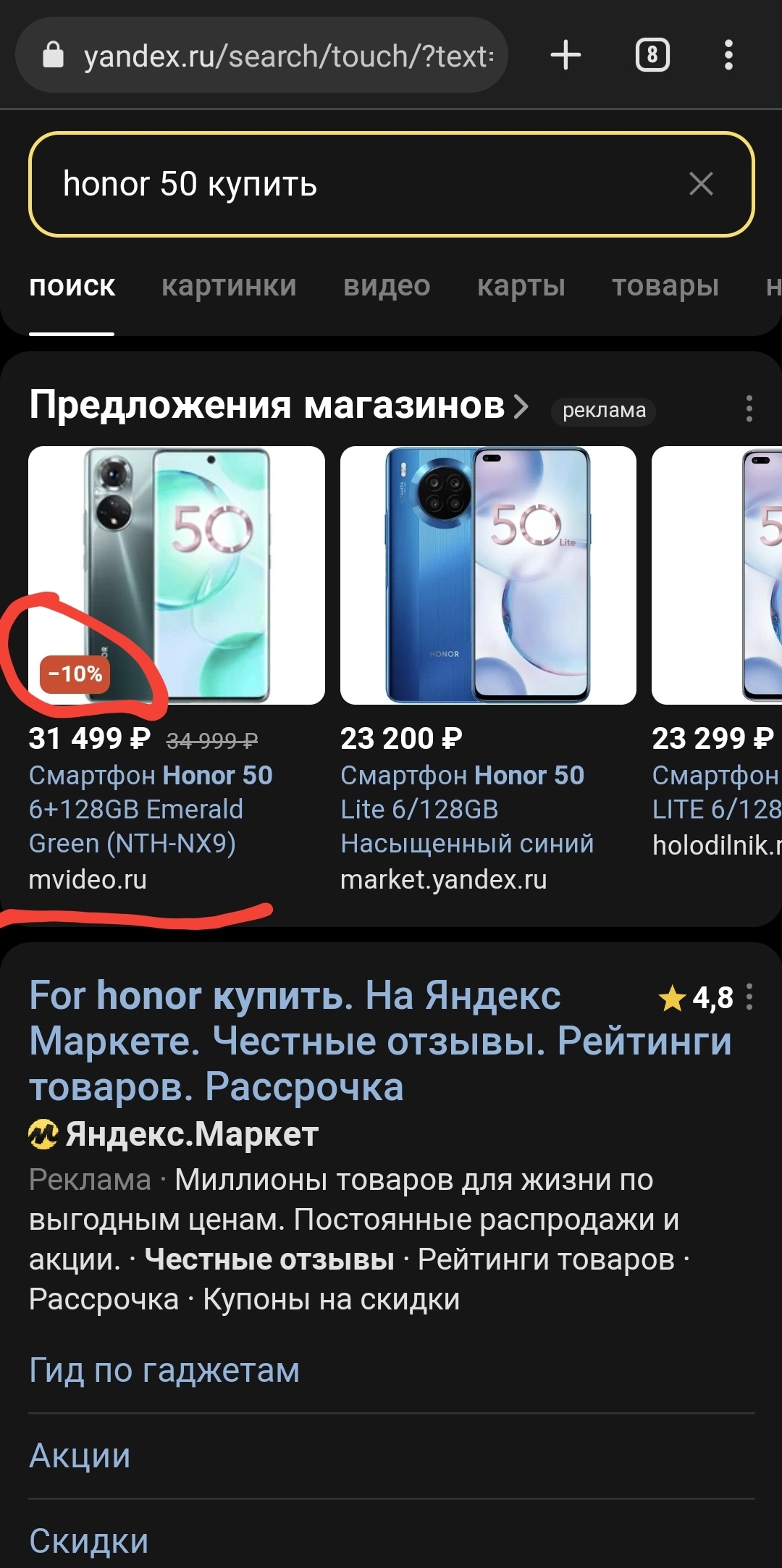This screenshot has width=782, height=1568.
Task: Open the Гид по гаджетам link
Action: pos(164,1370)
